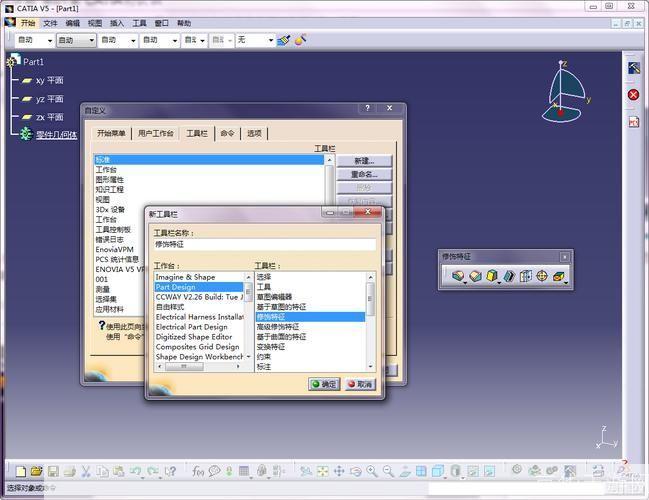649x500 pixels.
Task: Switch to the 命令 tab
Action: (227, 133)
